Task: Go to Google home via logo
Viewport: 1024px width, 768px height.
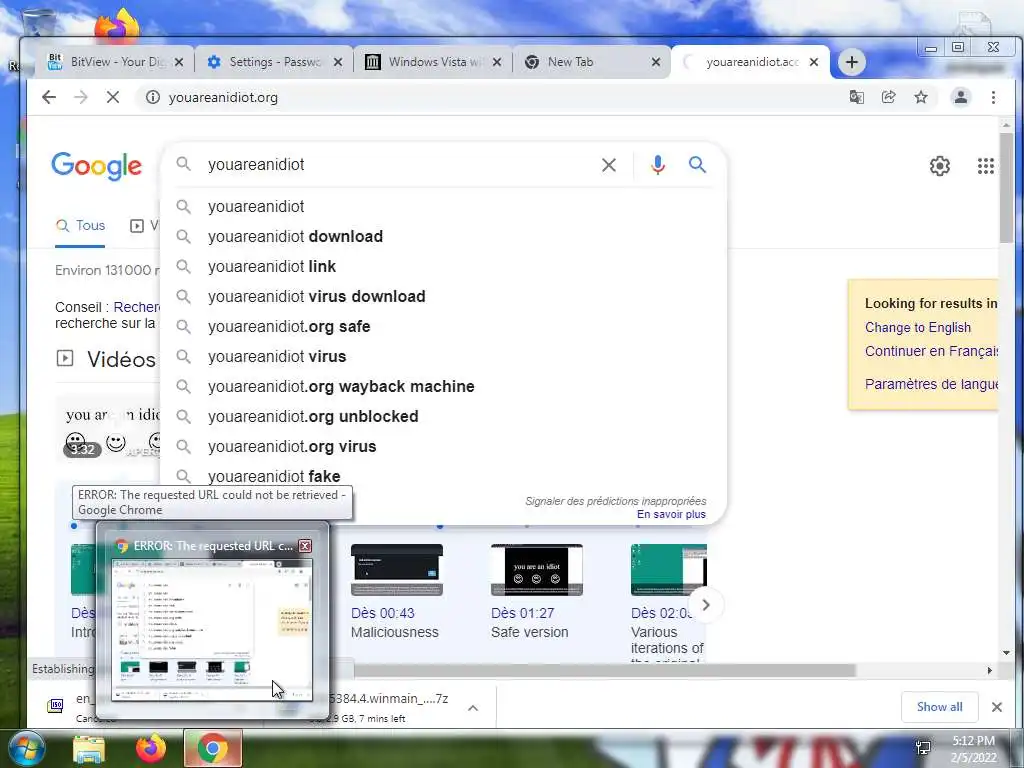Action: [x=97, y=166]
